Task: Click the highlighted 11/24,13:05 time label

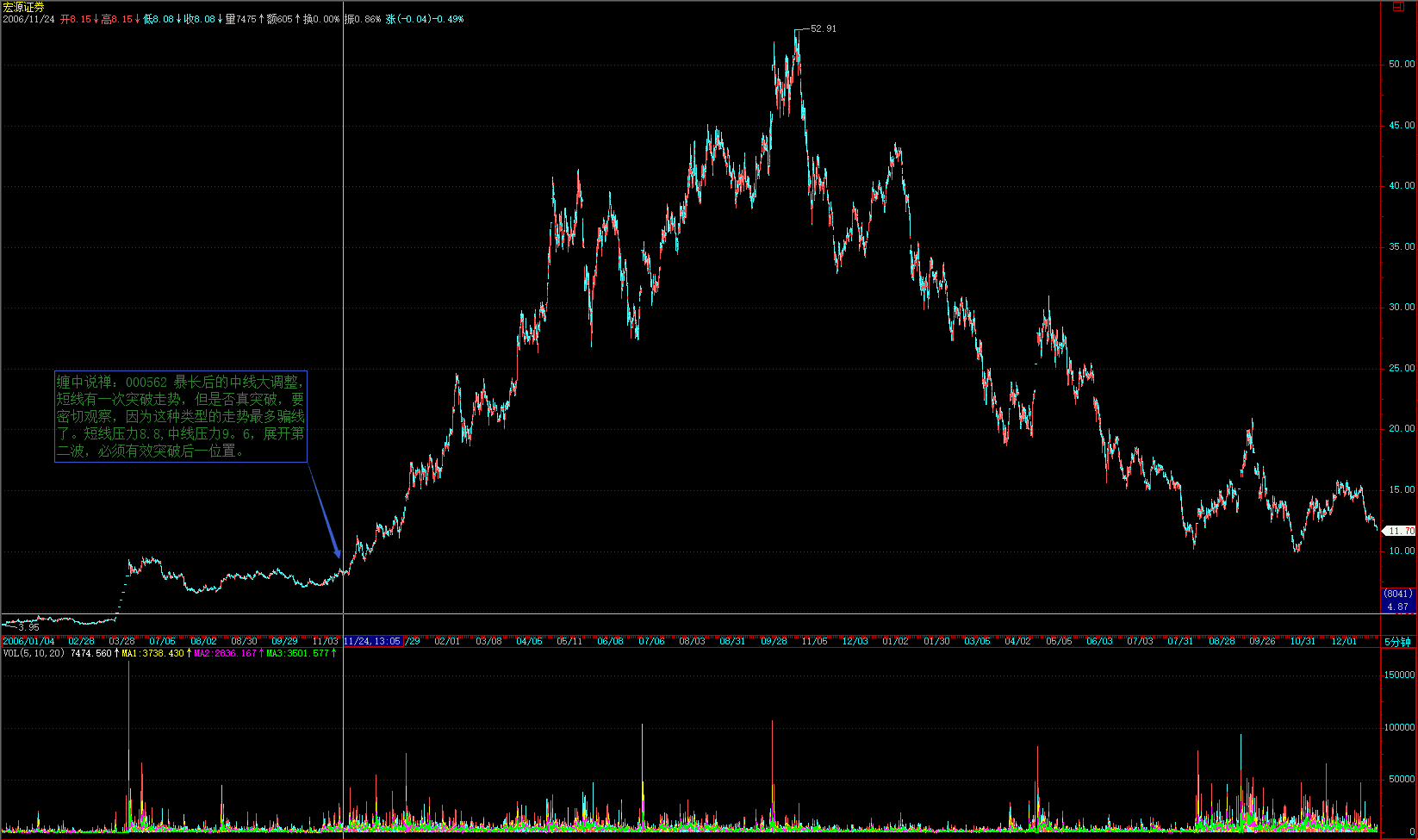Action: point(372,642)
